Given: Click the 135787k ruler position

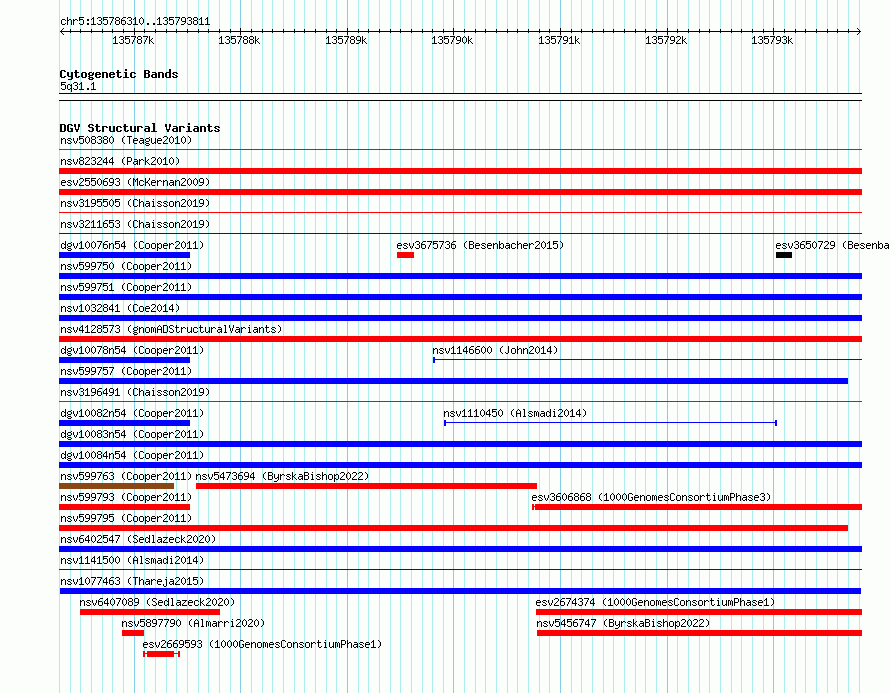Looking at the screenshot, I should pos(133,40).
